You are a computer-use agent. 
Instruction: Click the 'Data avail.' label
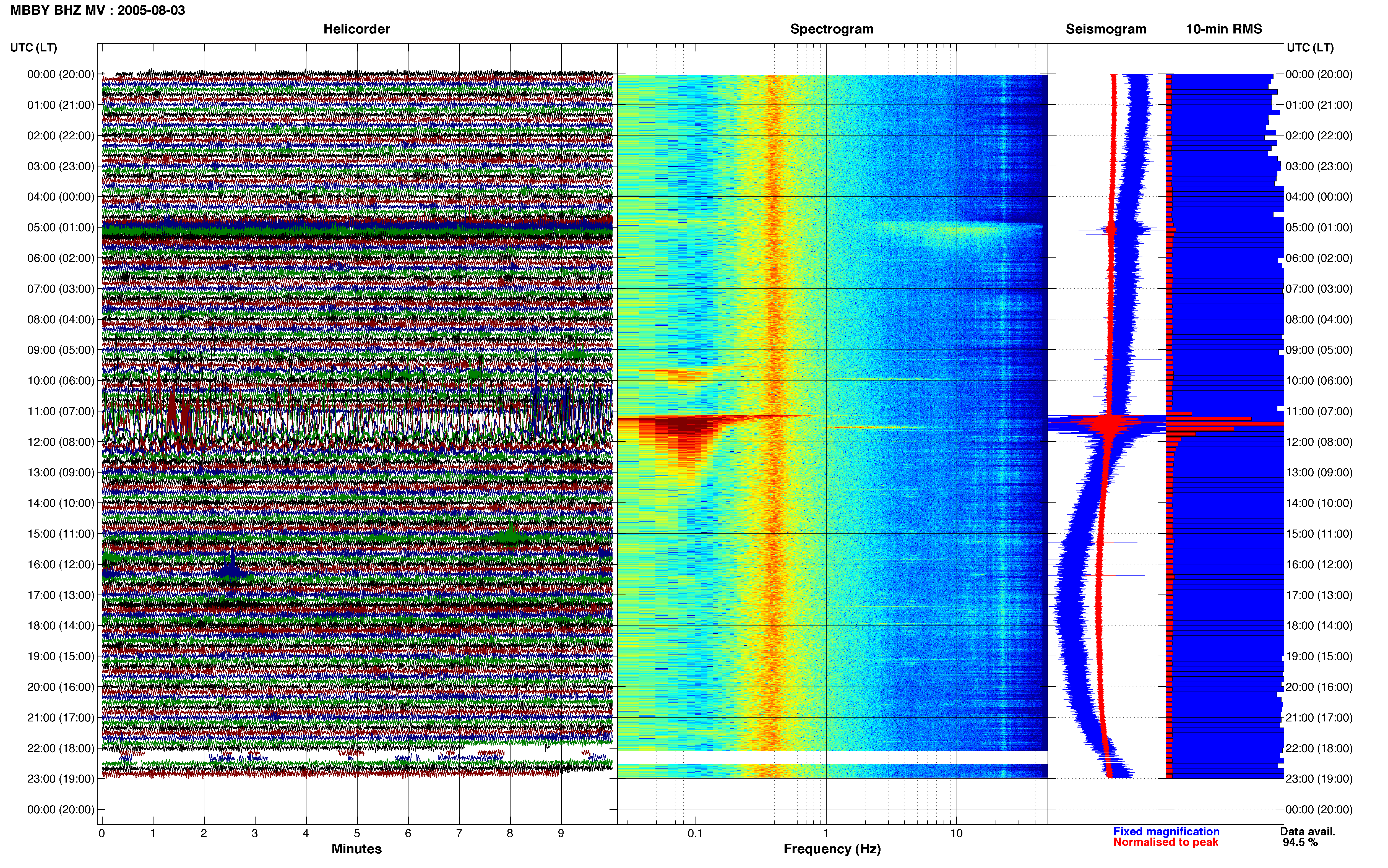tap(1308, 832)
